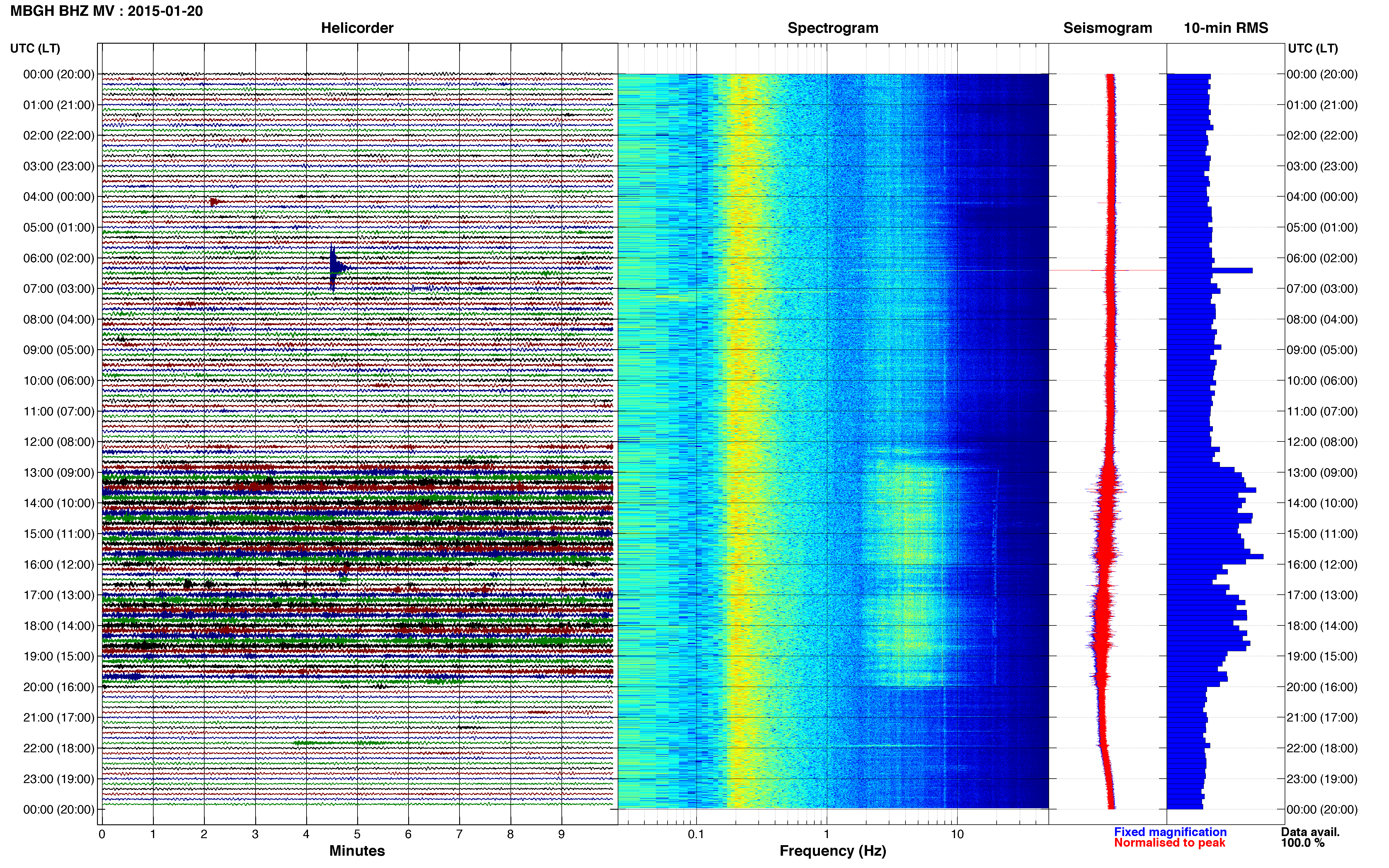
Task: Click the longest RMS bar just before 16:00
Action: tap(1215, 557)
